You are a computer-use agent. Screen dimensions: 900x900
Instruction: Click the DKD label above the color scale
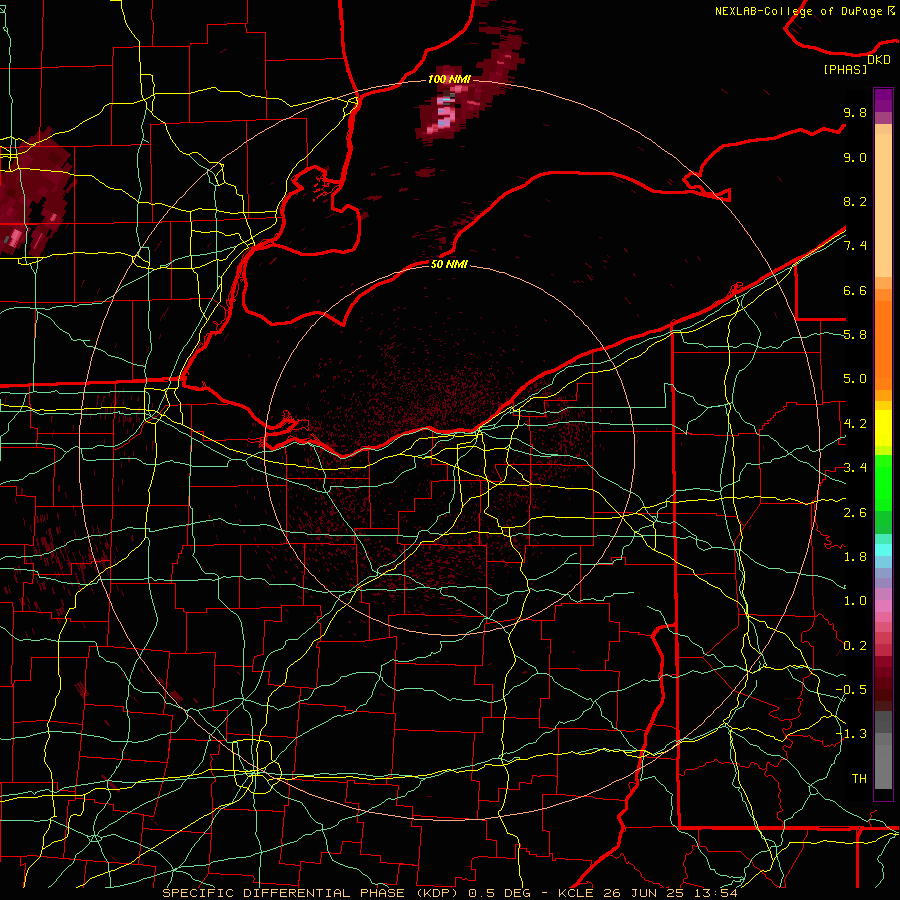coord(879,60)
